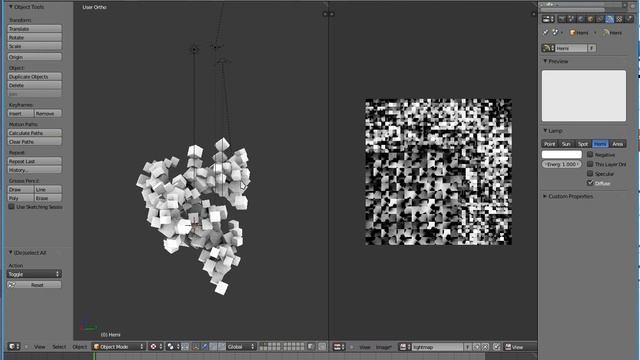
Task: Open the Action Toggle dropdown
Action: tap(34, 274)
